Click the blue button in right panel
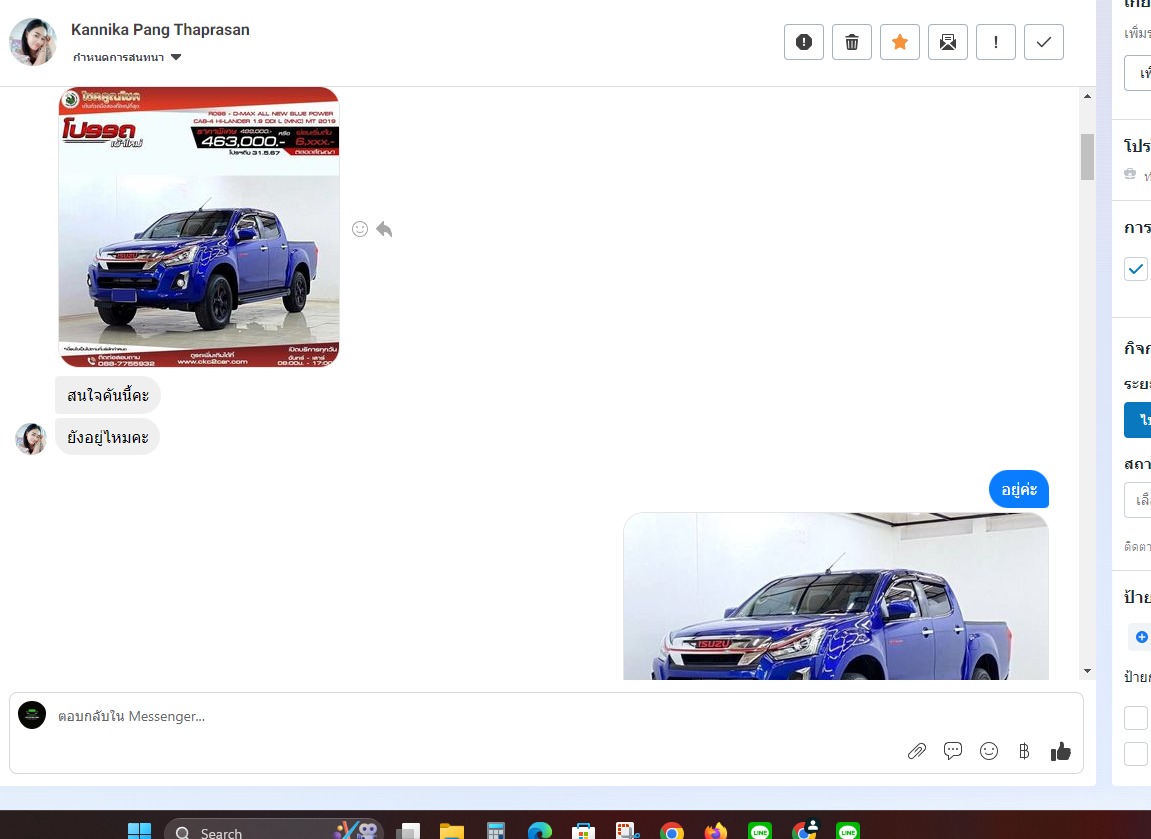This screenshot has height=839, width=1151. pos(1138,420)
